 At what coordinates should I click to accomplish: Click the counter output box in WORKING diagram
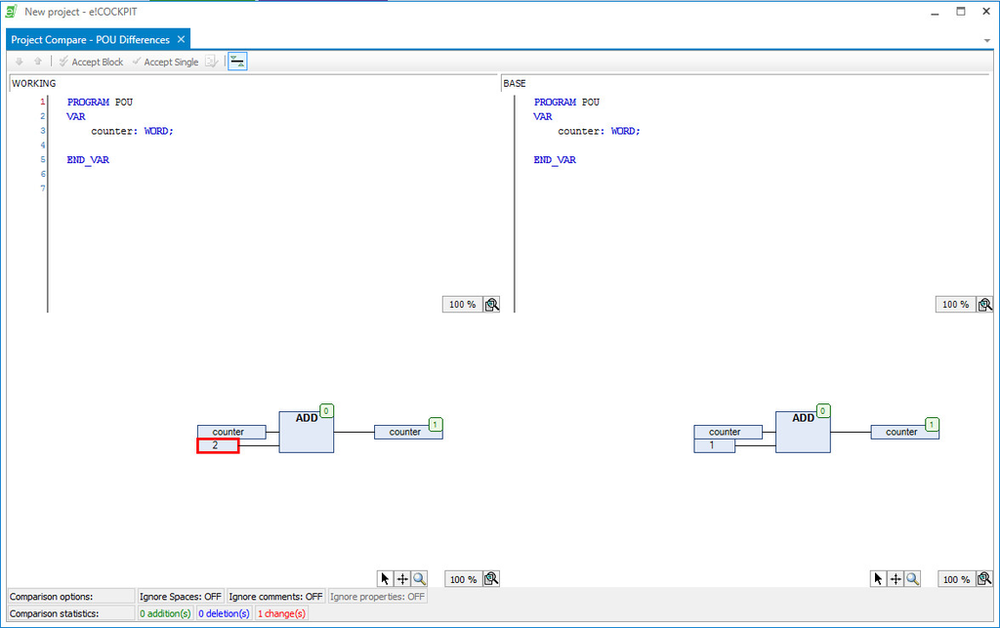[x=408, y=432]
